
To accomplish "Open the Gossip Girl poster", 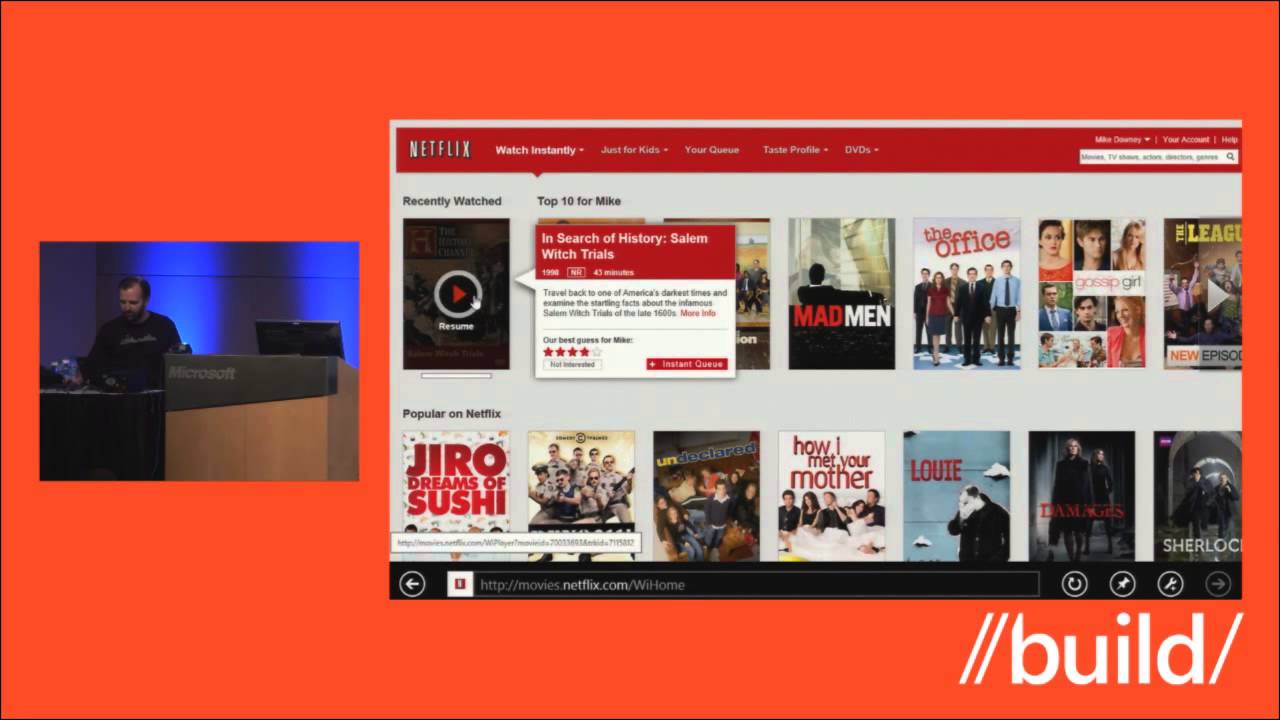I will click(1092, 294).
